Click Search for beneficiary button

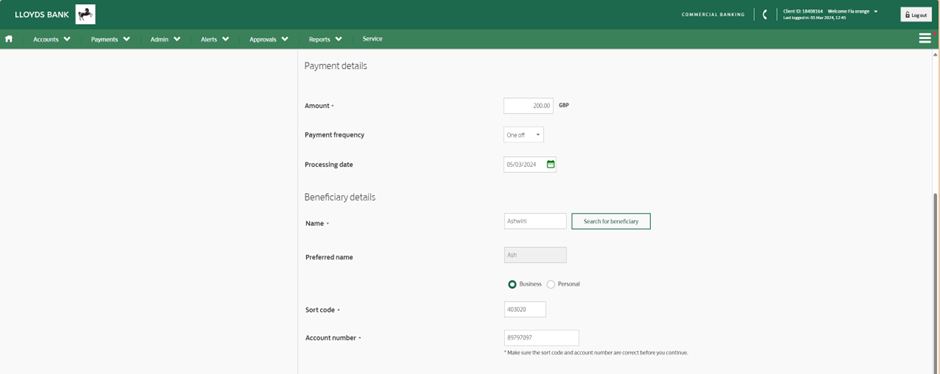pos(611,221)
